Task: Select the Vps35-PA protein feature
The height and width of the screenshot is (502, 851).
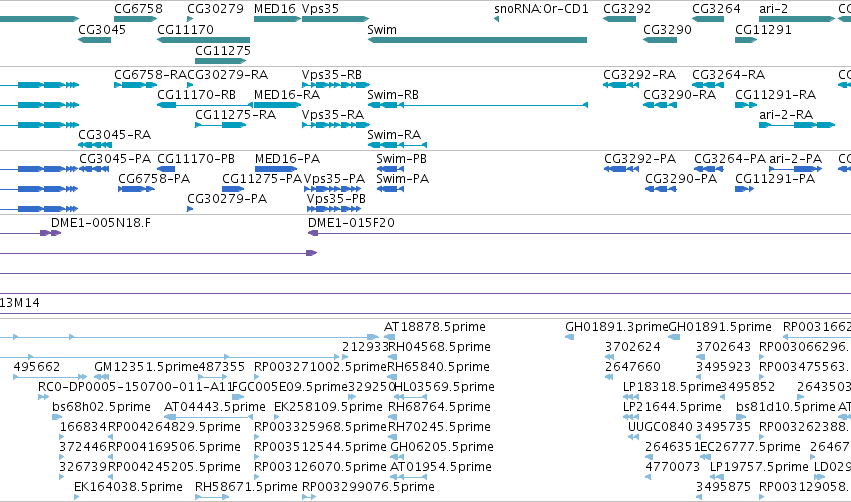Action: tap(333, 189)
